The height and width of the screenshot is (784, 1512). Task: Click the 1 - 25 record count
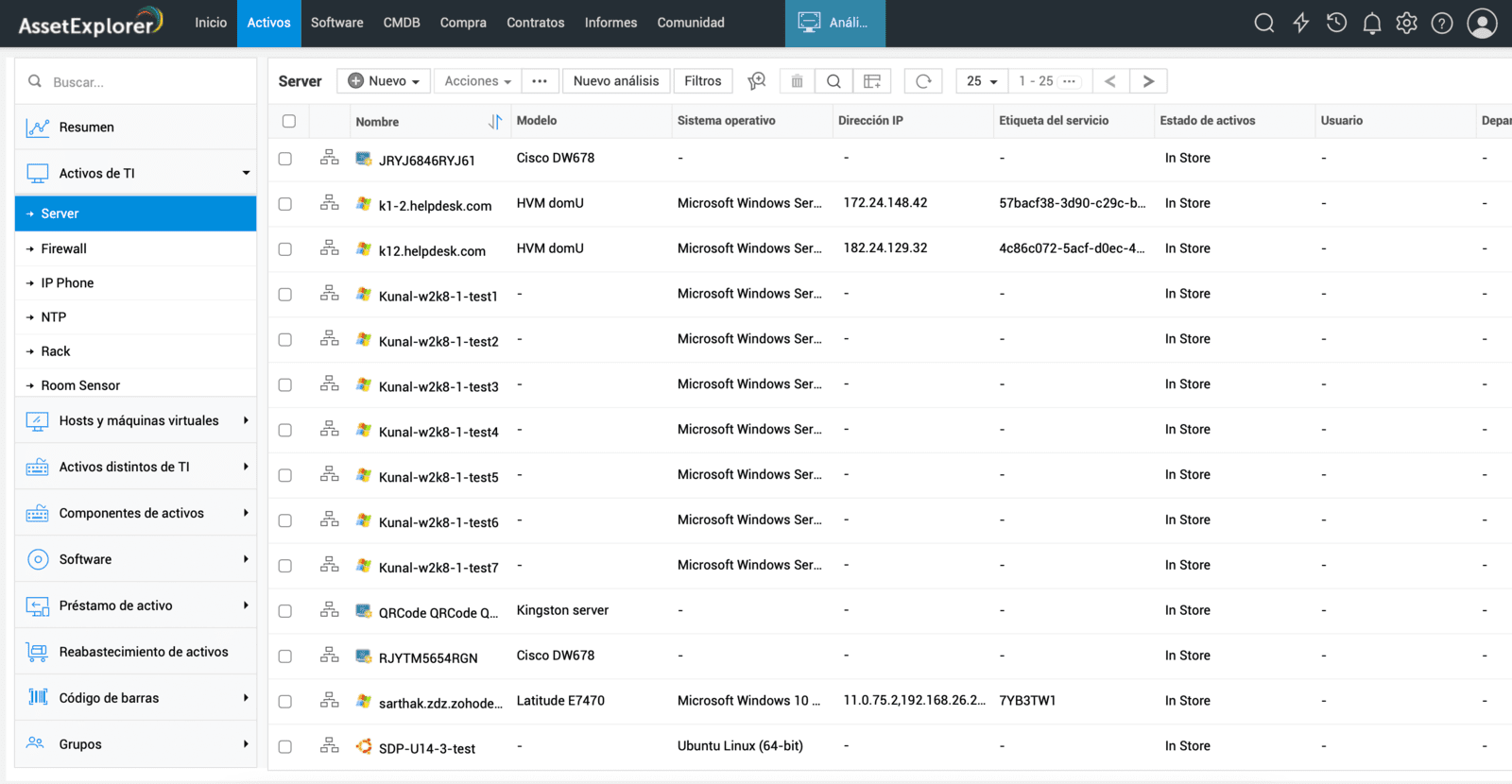coord(1036,81)
